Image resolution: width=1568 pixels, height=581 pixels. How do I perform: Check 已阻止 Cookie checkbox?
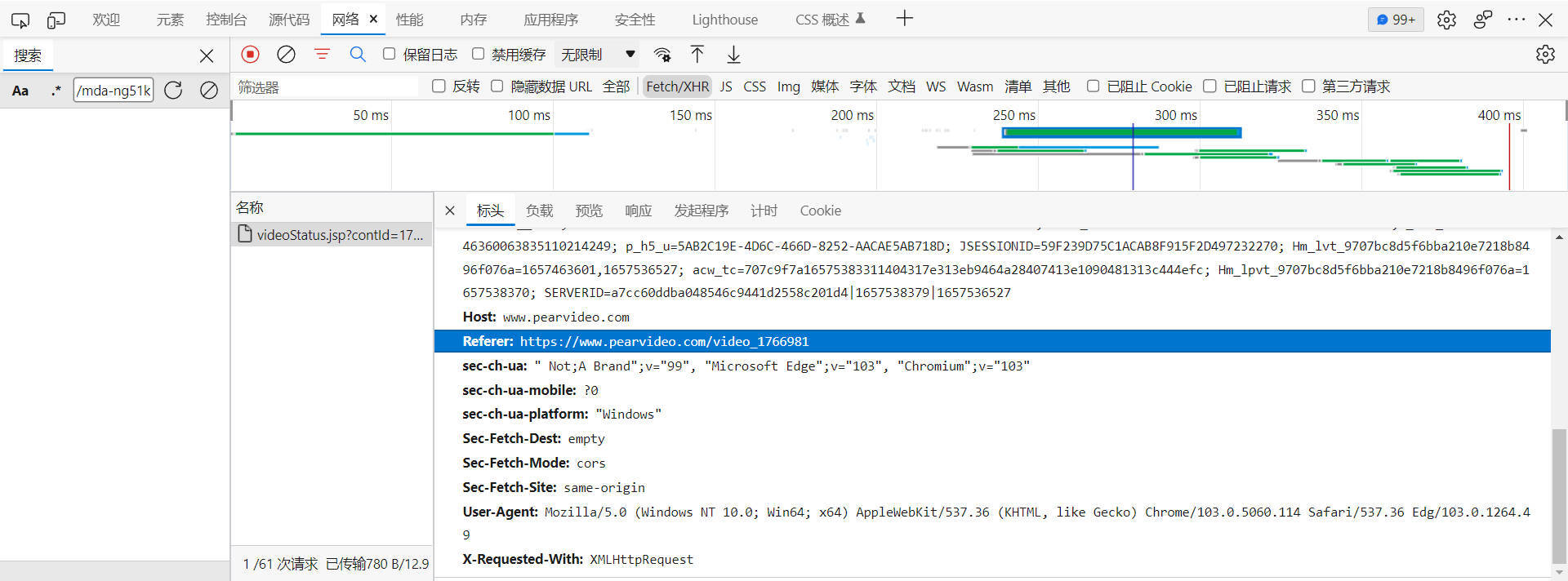(x=1093, y=86)
